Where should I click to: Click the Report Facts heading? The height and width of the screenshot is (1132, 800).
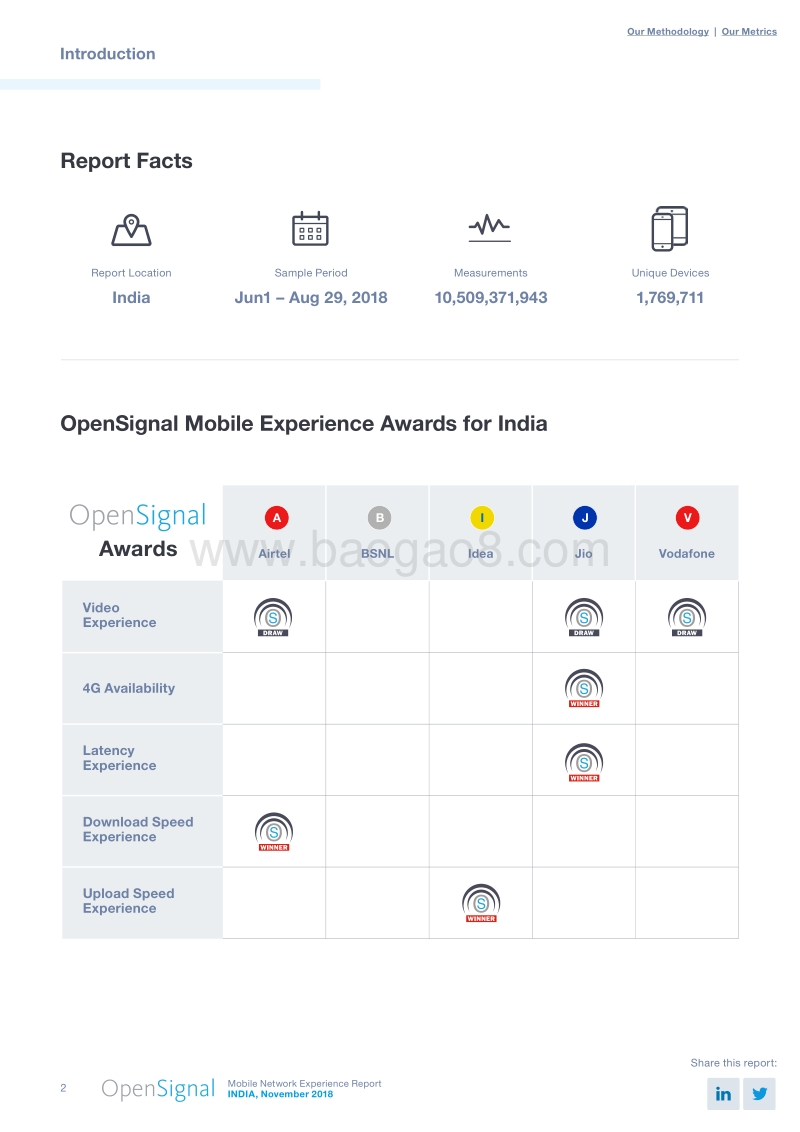pos(126,160)
